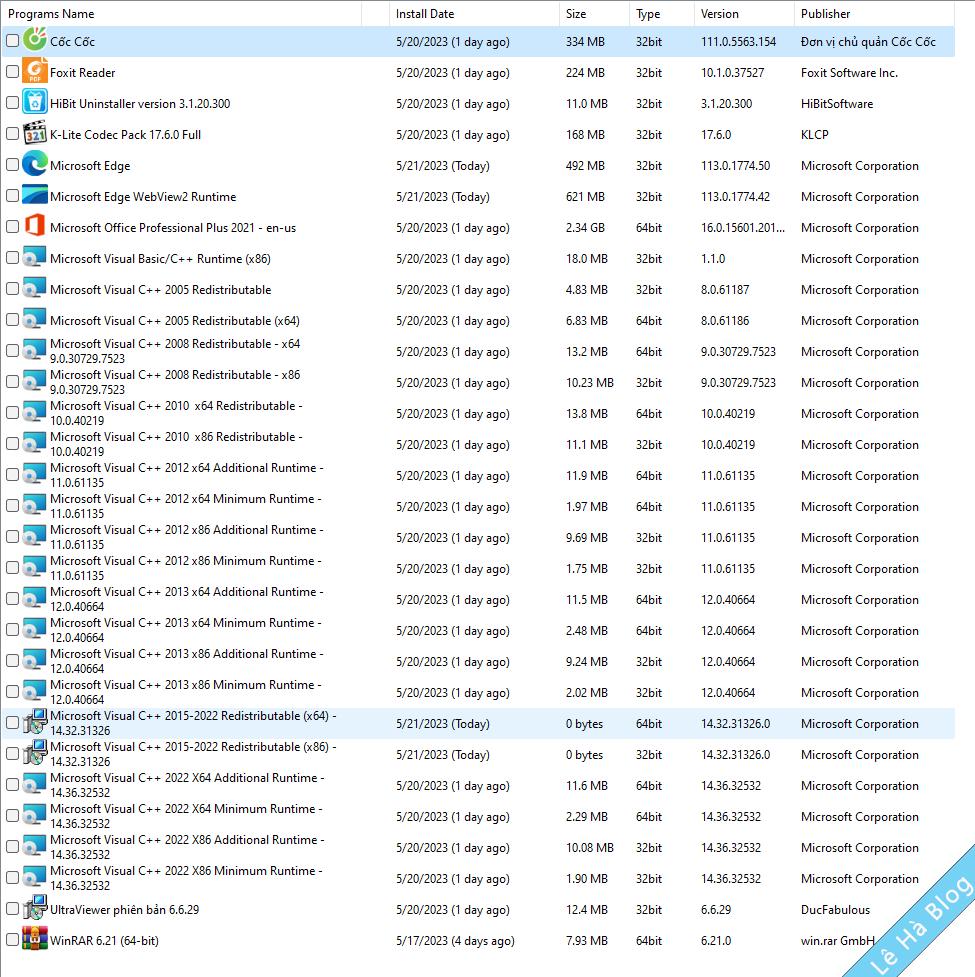Image resolution: width=975 pixels, height=977 pixels.
Task: Select the Microsoft Edge WebView2 Runtime name
Action: [143, 197]
